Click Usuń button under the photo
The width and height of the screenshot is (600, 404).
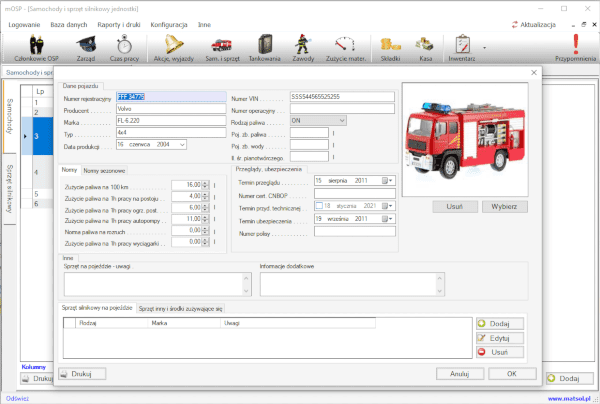click(x=455, y=207)
